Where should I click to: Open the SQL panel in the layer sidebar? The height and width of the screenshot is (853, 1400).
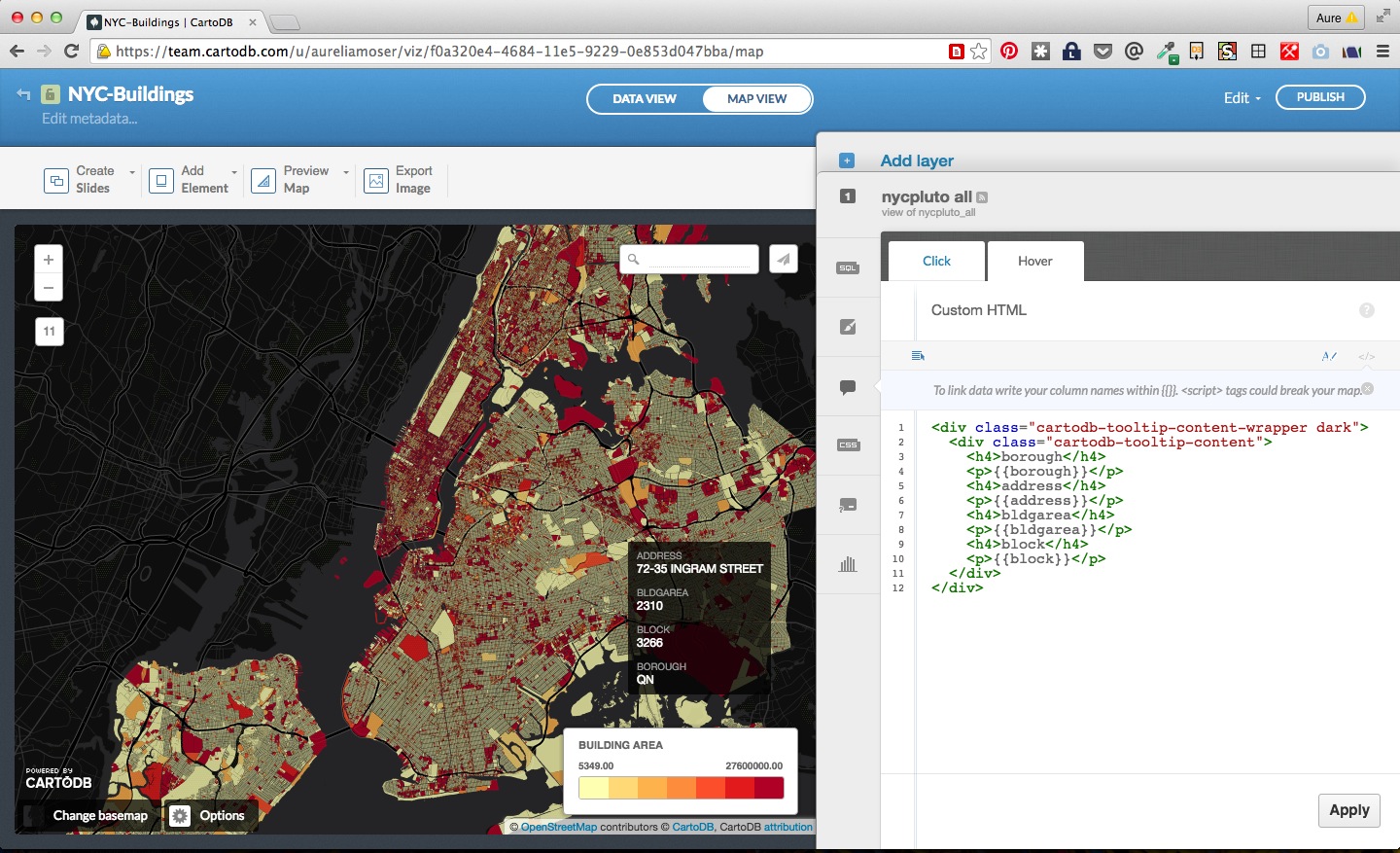848,267
